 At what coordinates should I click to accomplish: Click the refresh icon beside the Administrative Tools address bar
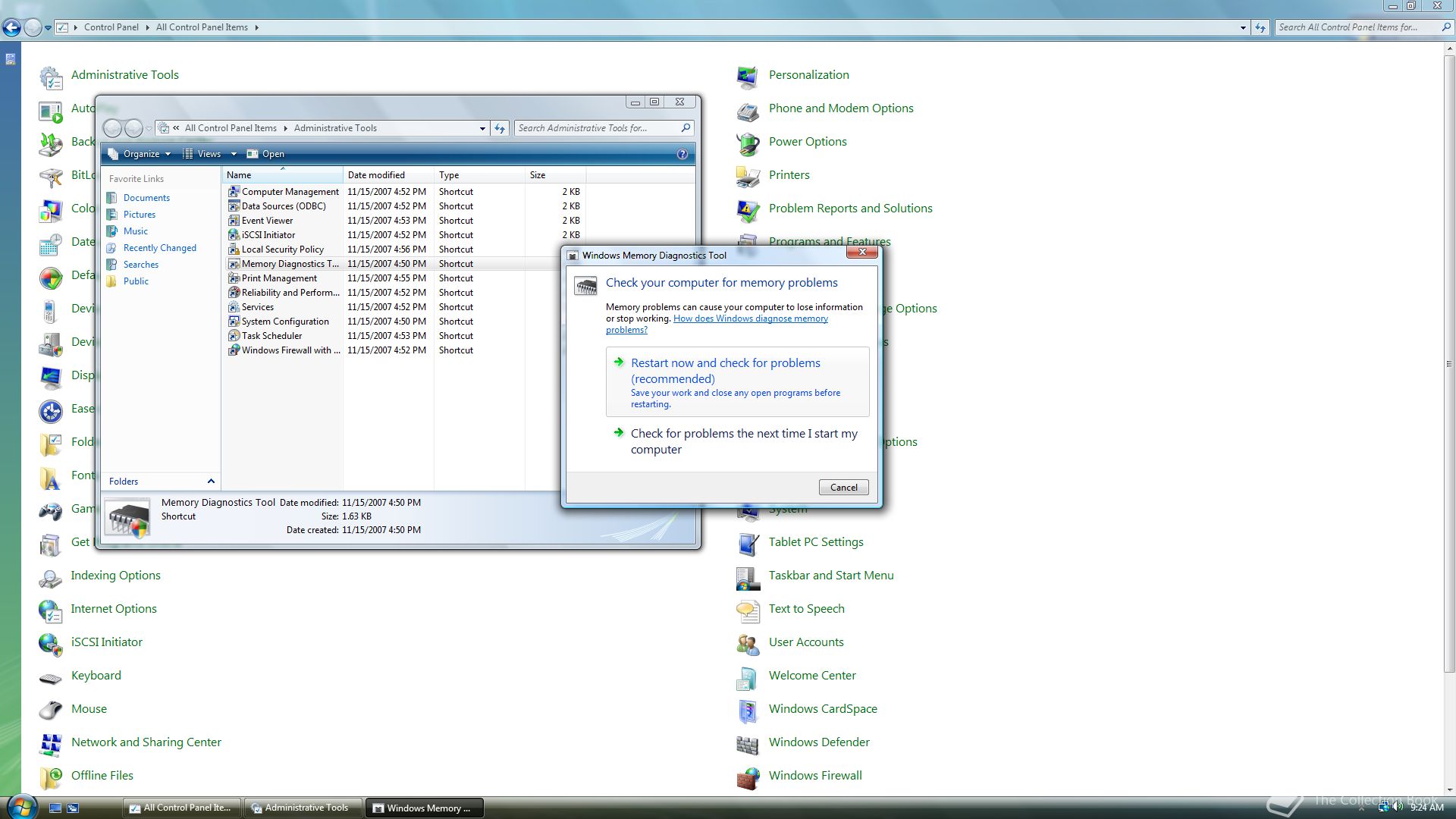tap(500, 128)
